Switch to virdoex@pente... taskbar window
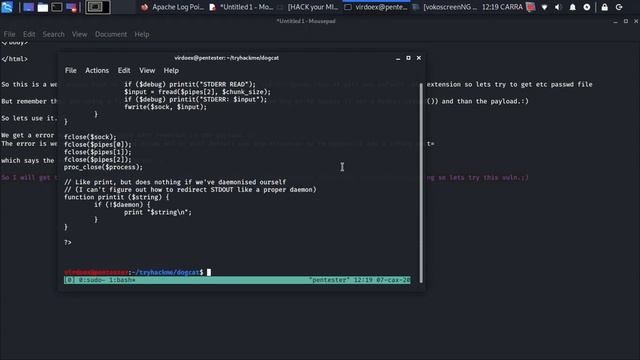640x360 pixels. point(376,7)
